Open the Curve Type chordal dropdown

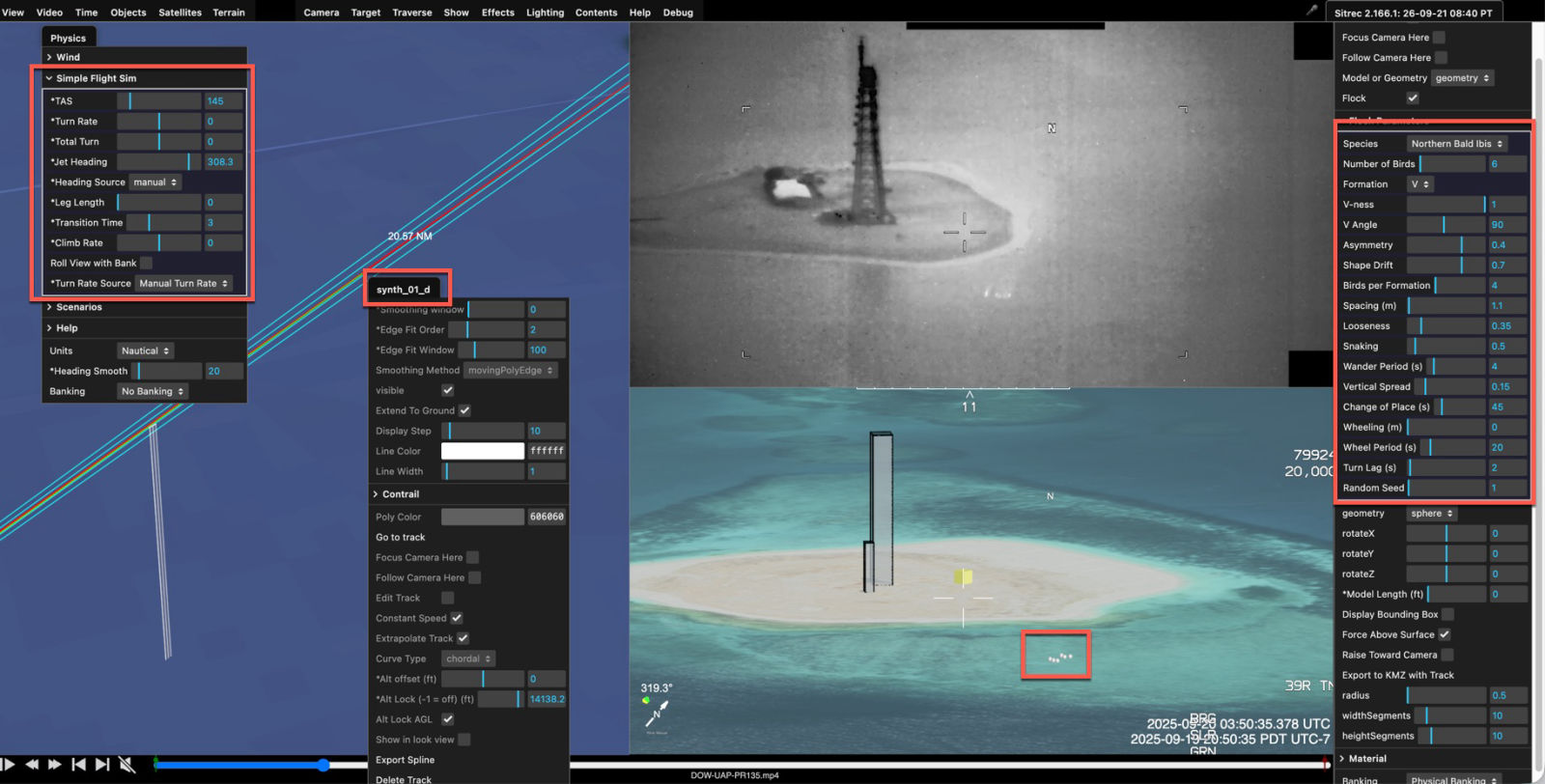468,659
